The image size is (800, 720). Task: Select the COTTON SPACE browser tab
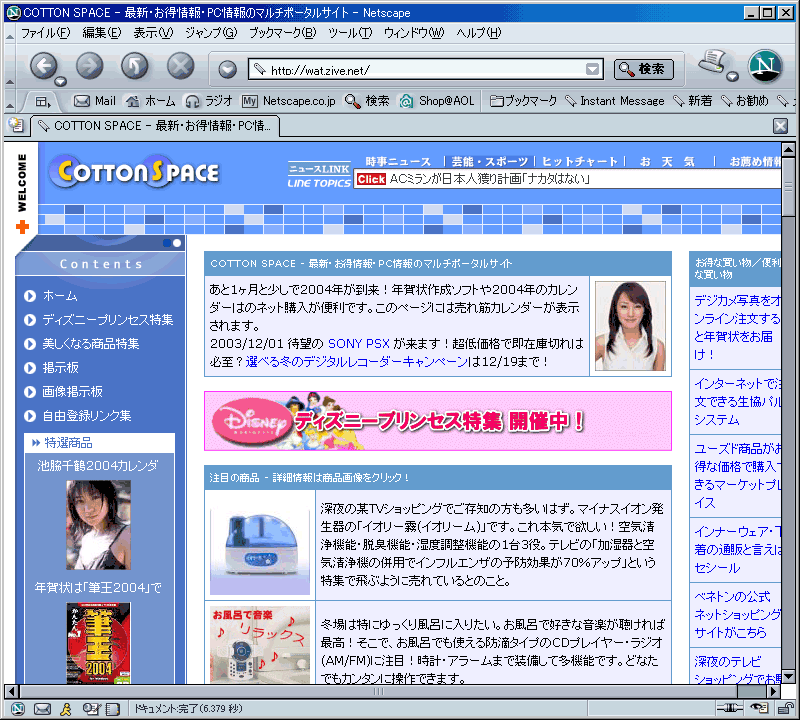155,126
